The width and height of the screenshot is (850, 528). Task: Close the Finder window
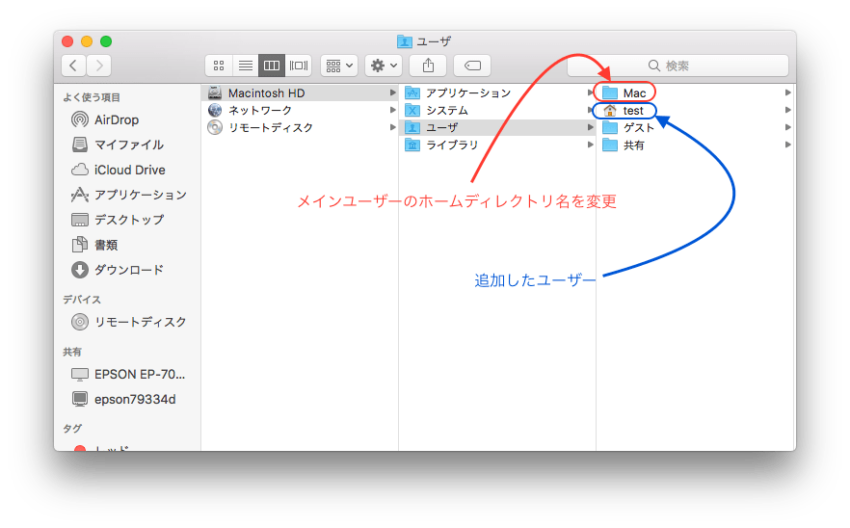coord(68,41)
